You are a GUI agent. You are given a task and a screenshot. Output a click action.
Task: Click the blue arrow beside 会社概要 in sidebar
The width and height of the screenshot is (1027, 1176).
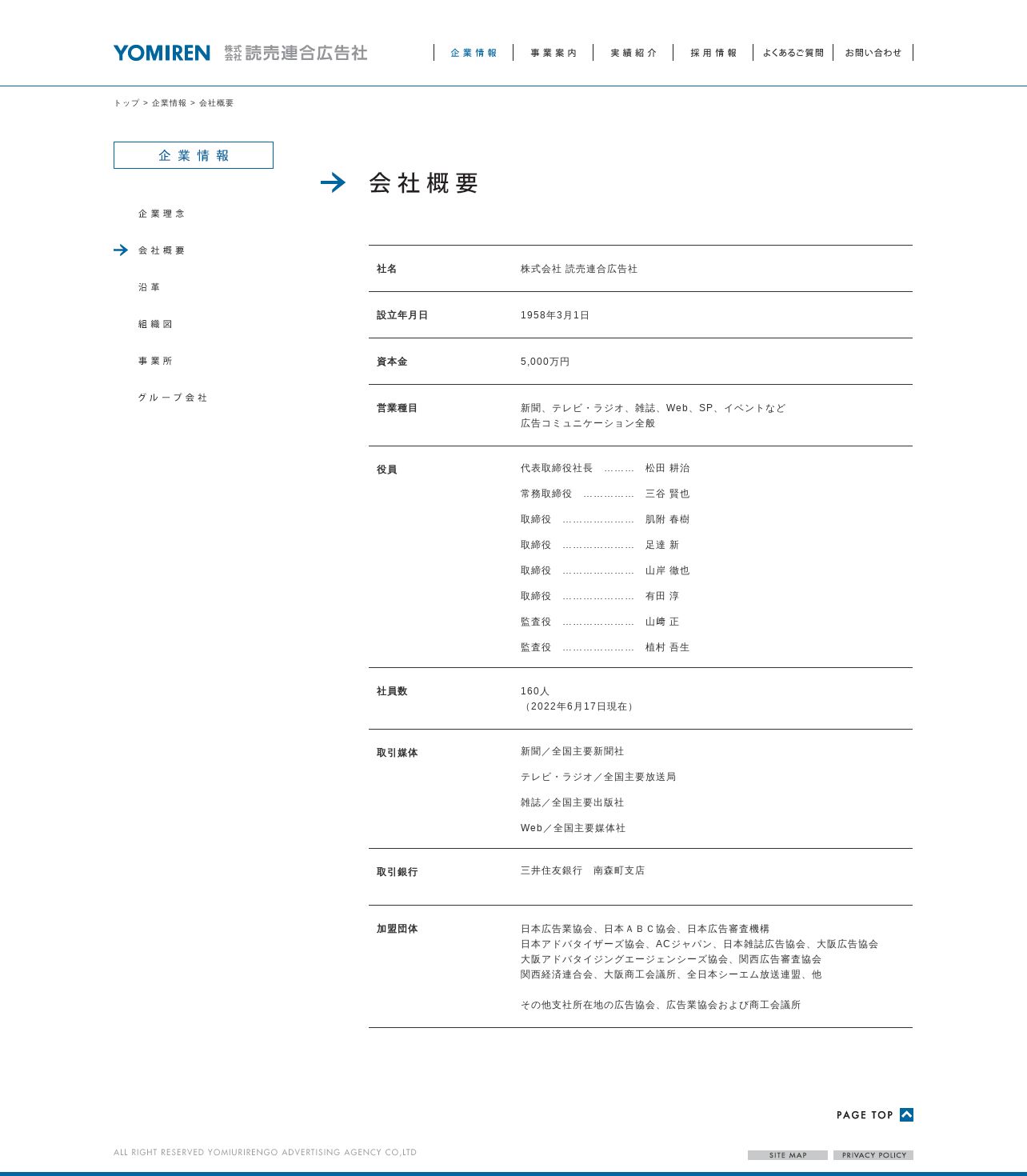121,250
